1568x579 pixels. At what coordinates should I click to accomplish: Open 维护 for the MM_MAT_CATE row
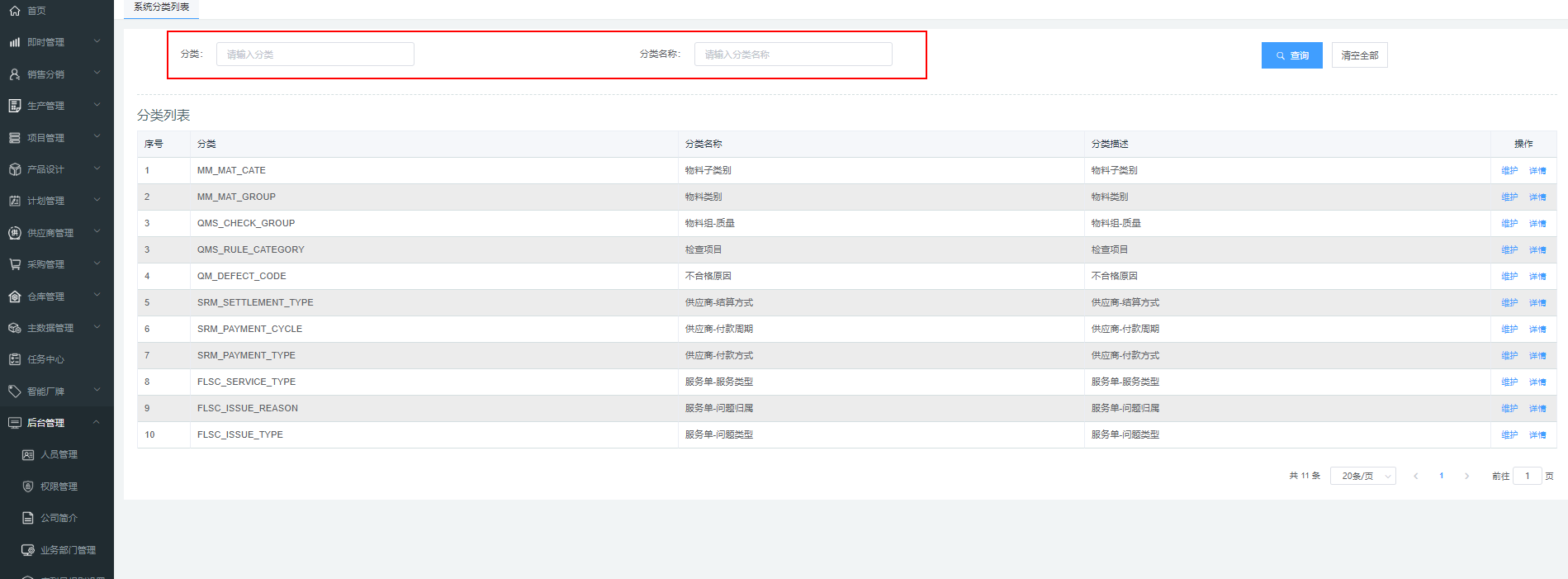[x=1509, y=171]
